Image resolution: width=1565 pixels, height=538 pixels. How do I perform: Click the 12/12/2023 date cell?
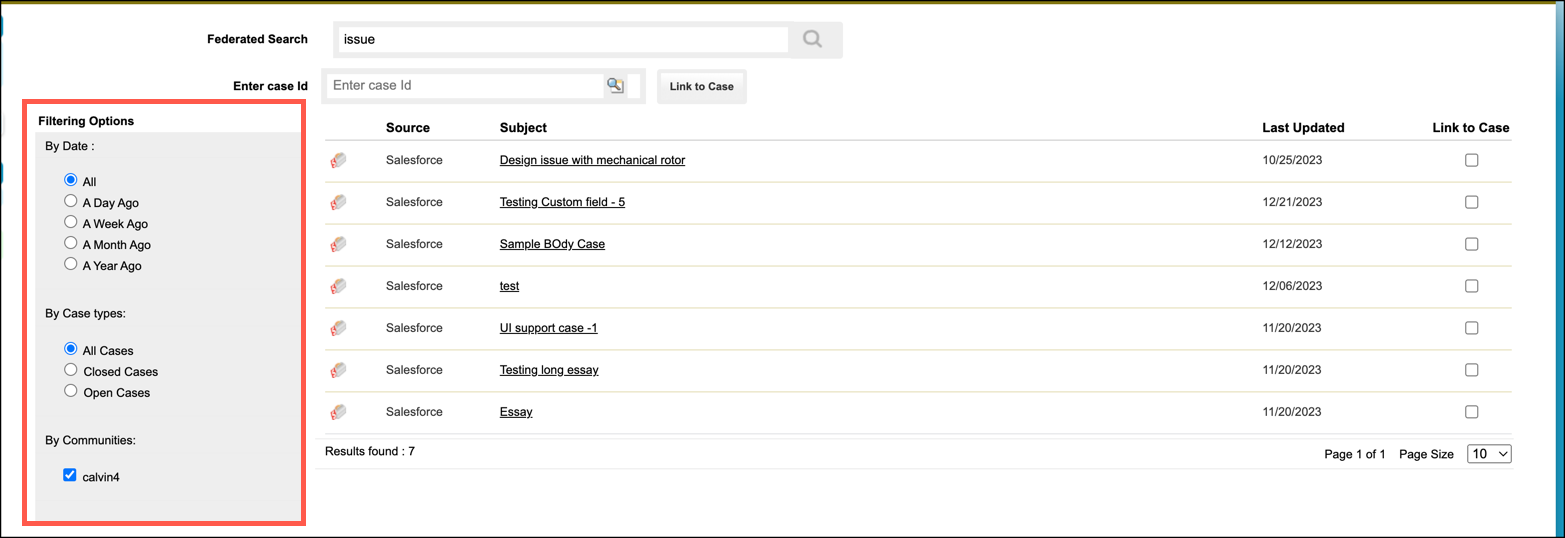coord(1292,244)
